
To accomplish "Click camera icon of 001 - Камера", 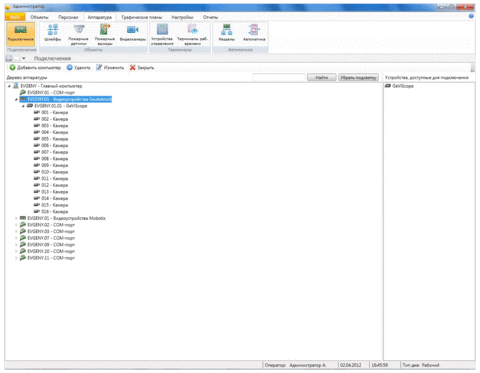I will click(37, 112).
